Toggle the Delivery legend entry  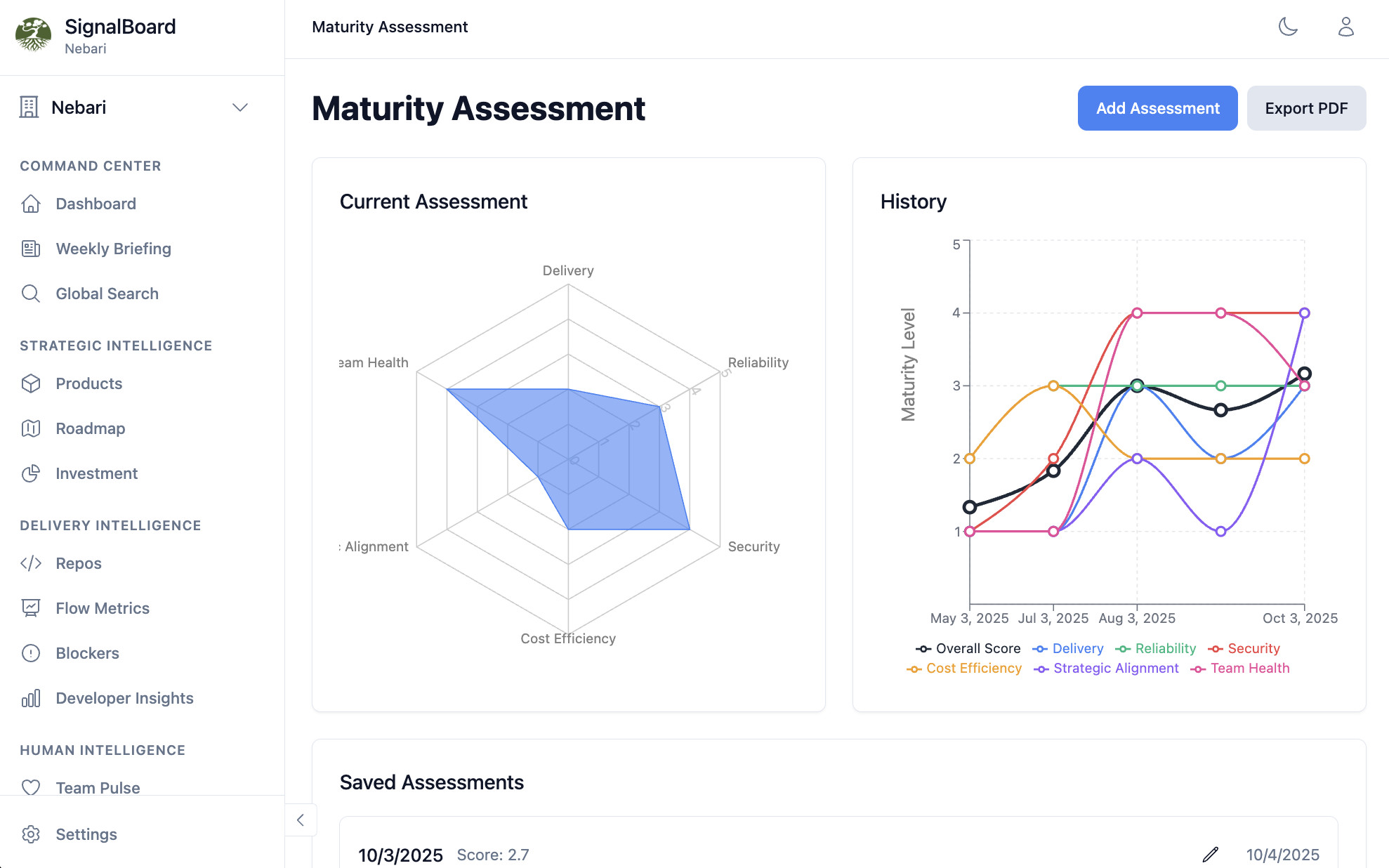point(1068,648)
